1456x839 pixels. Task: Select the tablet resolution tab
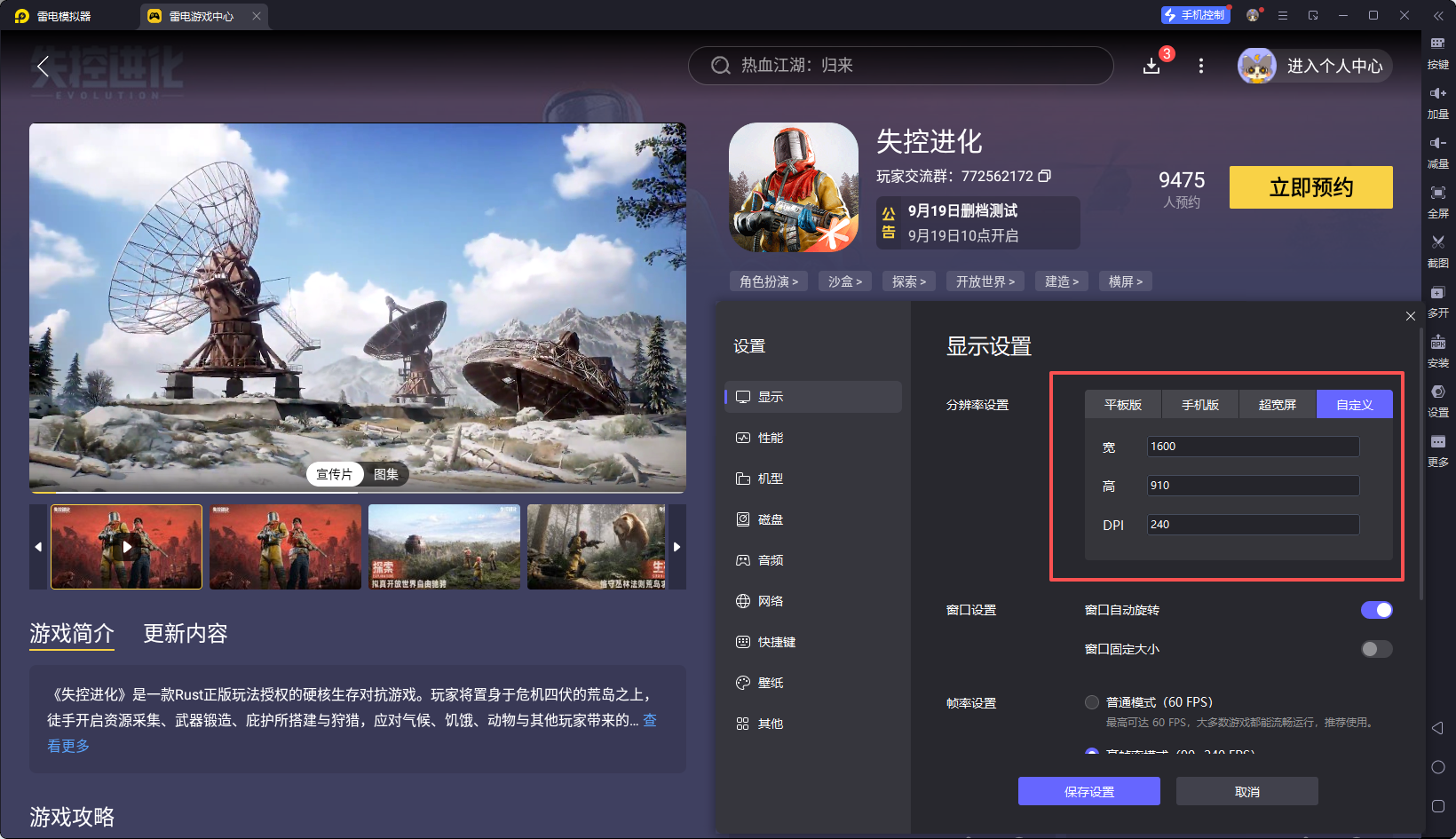pos(1122,405)
